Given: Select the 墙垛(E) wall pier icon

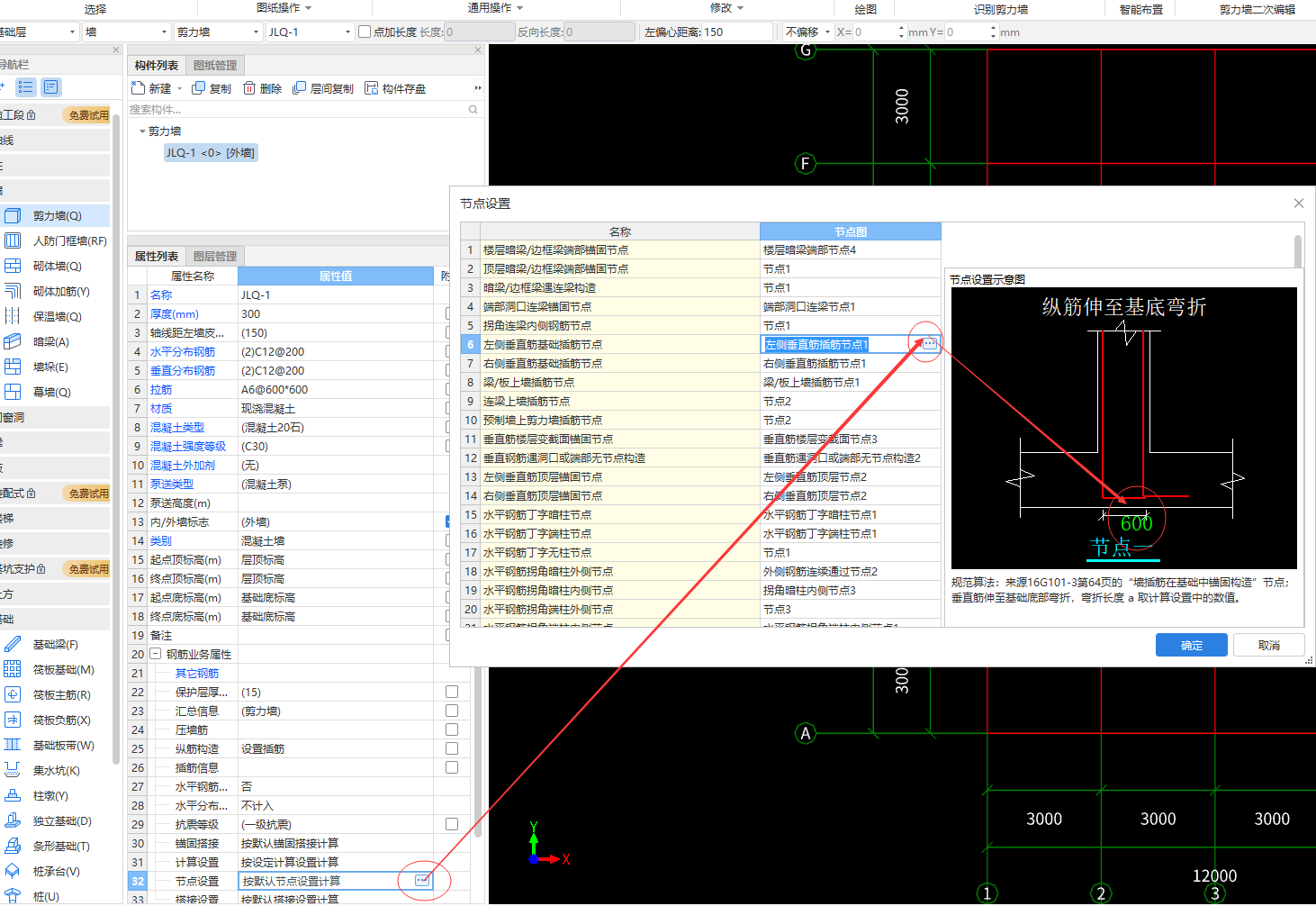Looking at the screenshot, I should (x=13, y=367).
